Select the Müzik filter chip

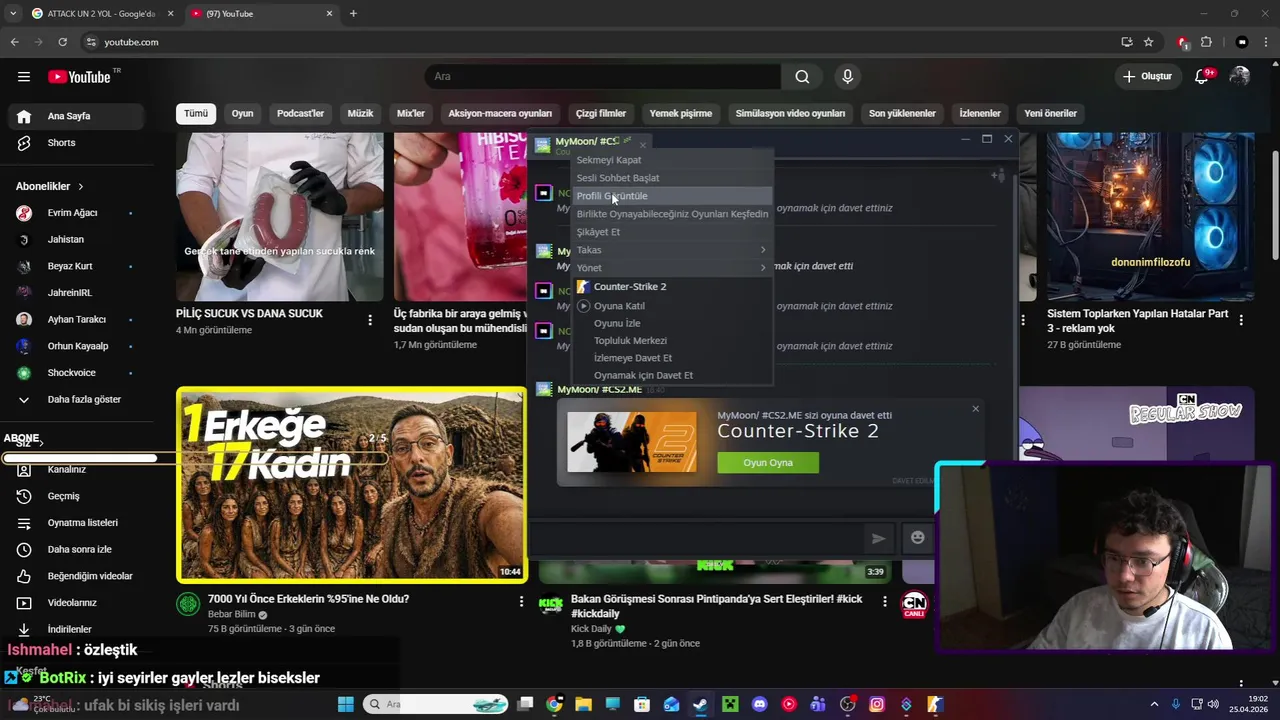360,114
